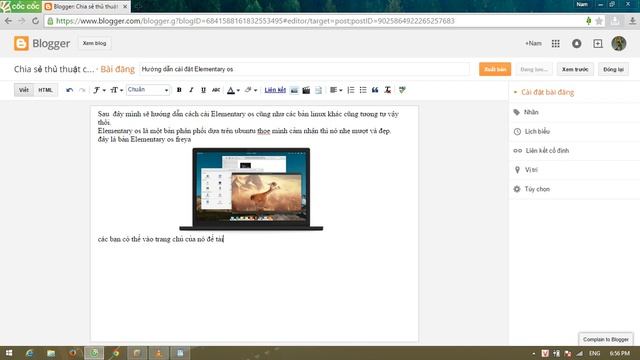
Task: Click the Xem blog button
Action: pyautogui.click(x=94, y=43)
